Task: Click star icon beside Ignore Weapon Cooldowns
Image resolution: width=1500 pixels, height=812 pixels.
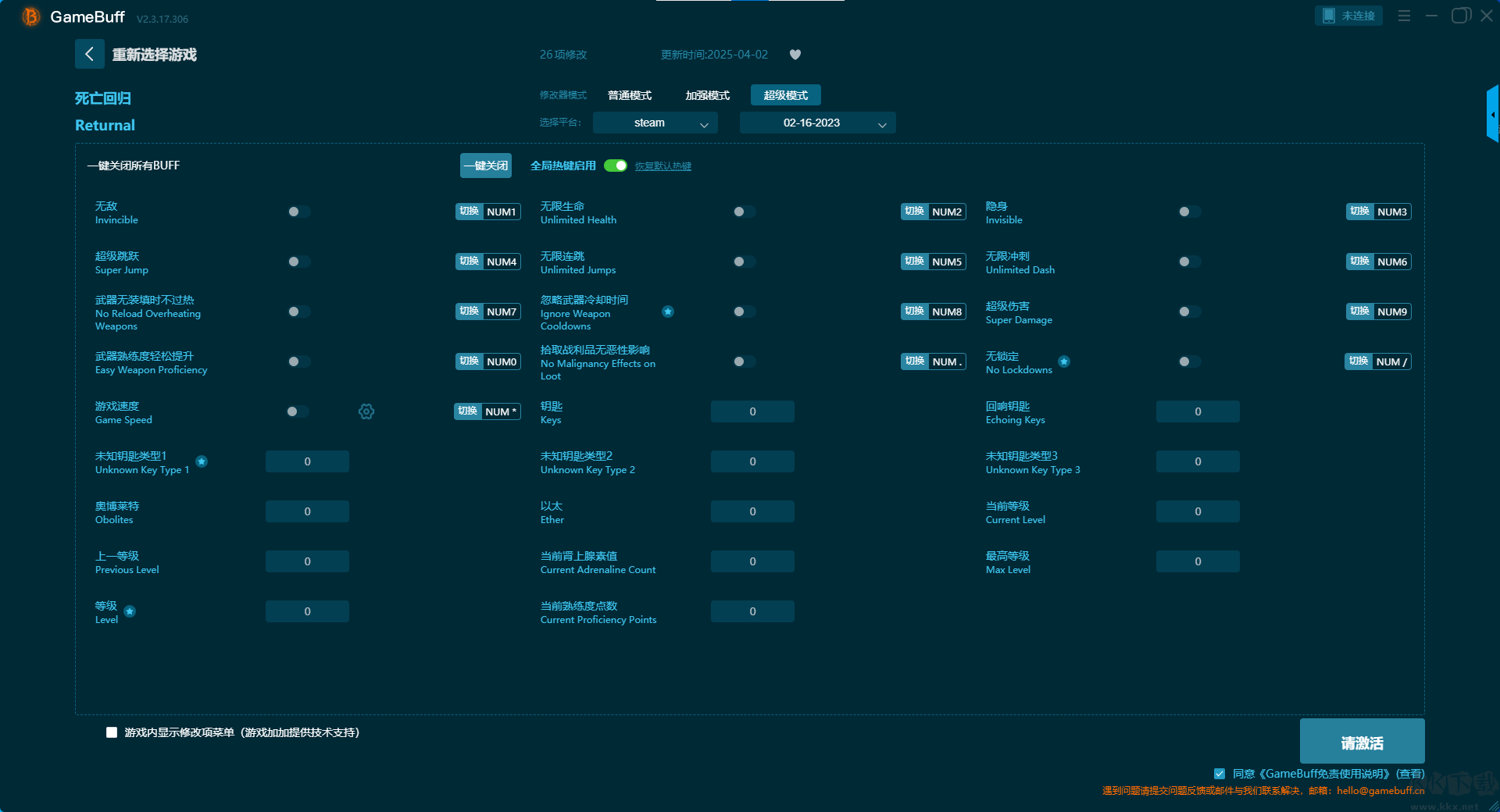Action: (x=668, y=312)
